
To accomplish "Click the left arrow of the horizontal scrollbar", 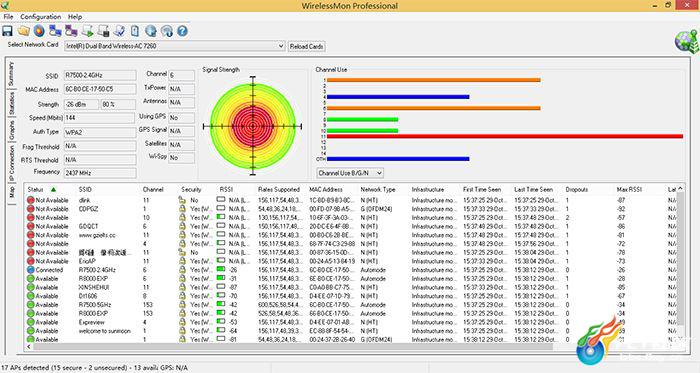I will tap(29, 347).
